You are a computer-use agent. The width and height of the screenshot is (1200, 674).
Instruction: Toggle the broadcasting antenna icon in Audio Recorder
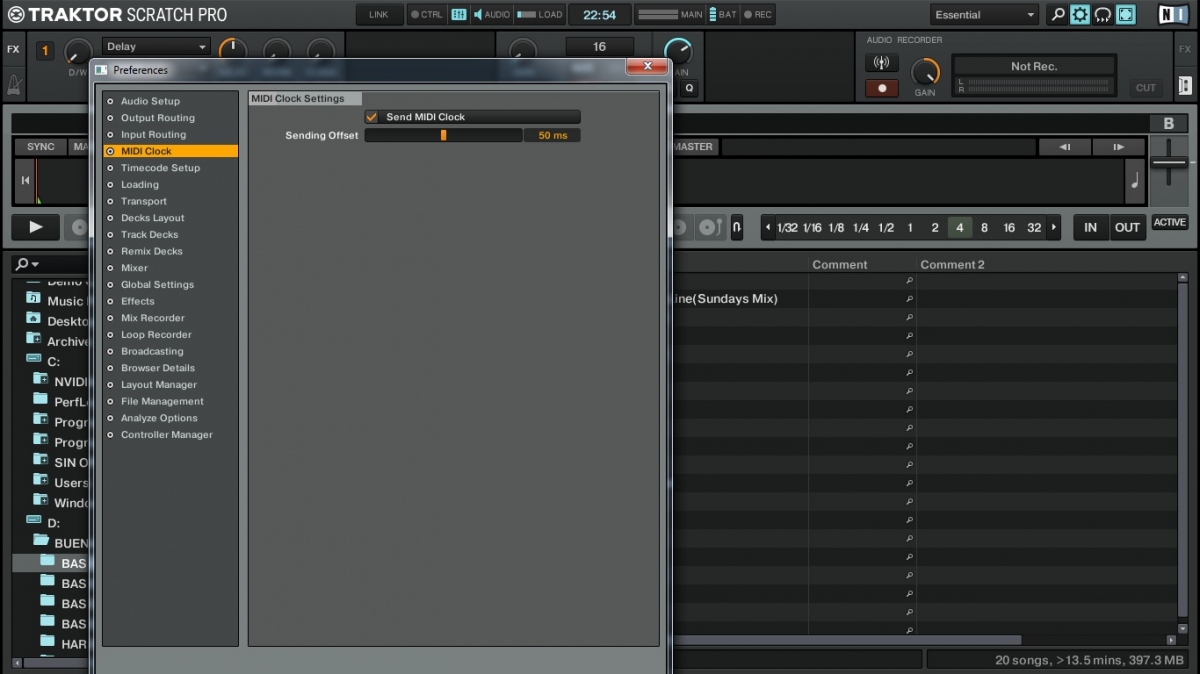pos(881,63)
